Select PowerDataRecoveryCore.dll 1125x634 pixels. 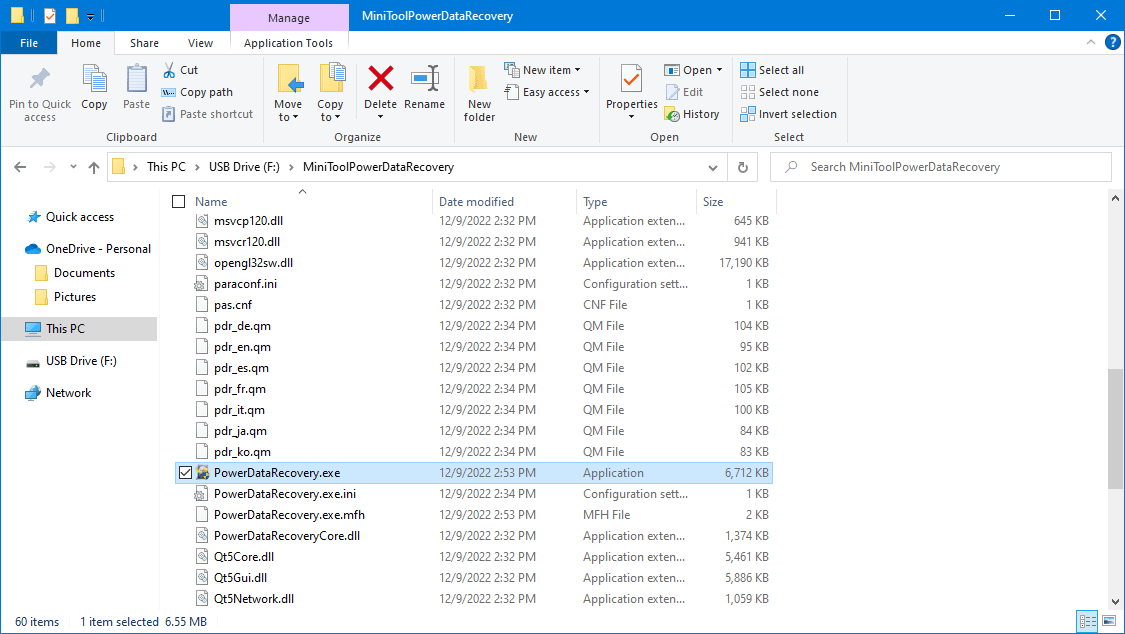474,536
